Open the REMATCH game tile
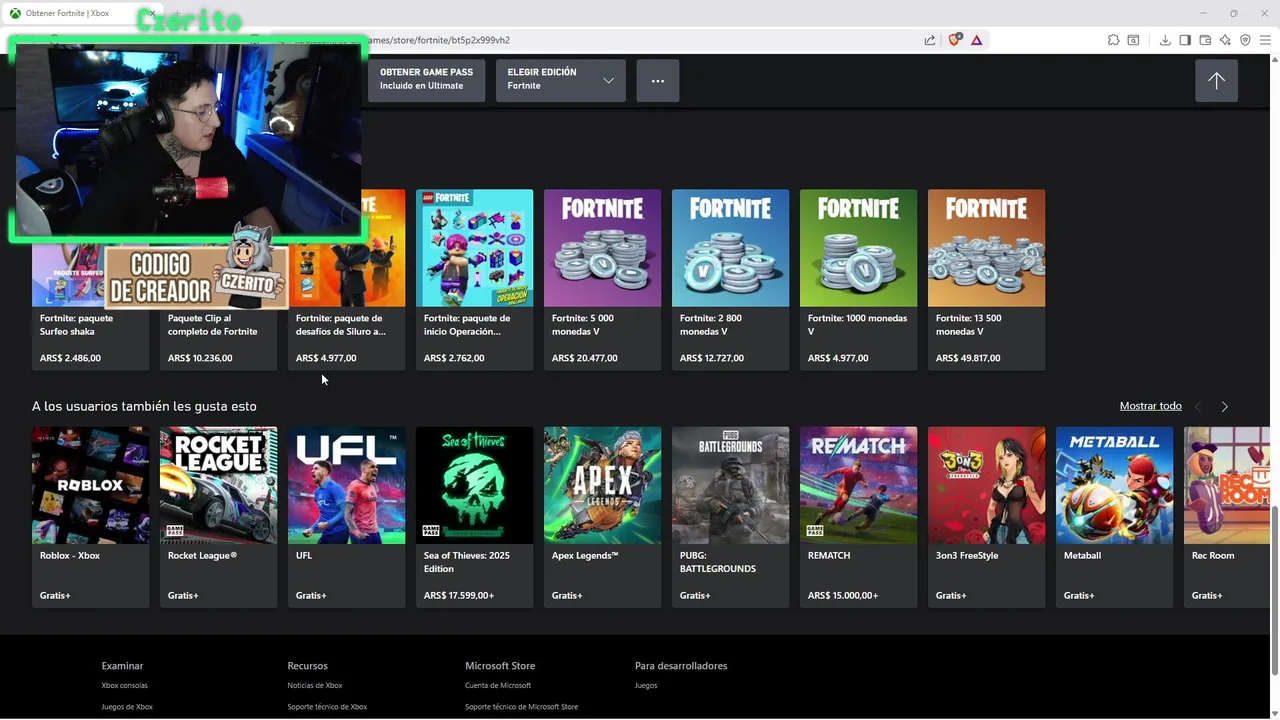Viewport: 1280px width, 720px height. (858, 517)
